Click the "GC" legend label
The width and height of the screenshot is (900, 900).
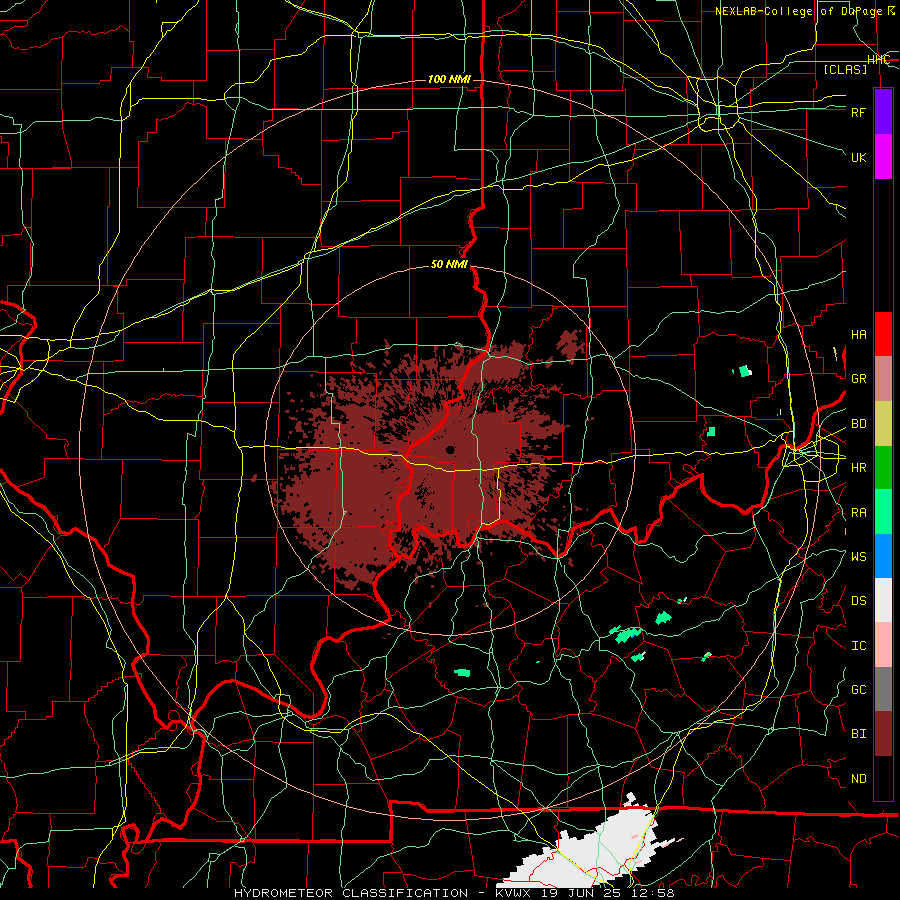pyautogui.click(x=859, y=689)
